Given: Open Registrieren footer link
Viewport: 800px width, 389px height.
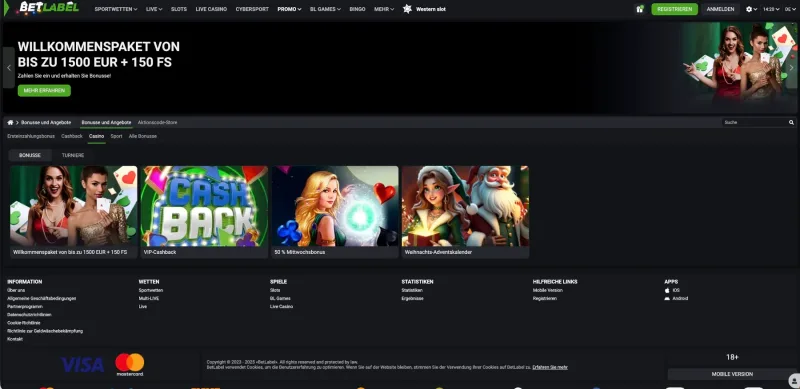Looking at the screenshot, I should pyautogui.click(x=544, y=298).
